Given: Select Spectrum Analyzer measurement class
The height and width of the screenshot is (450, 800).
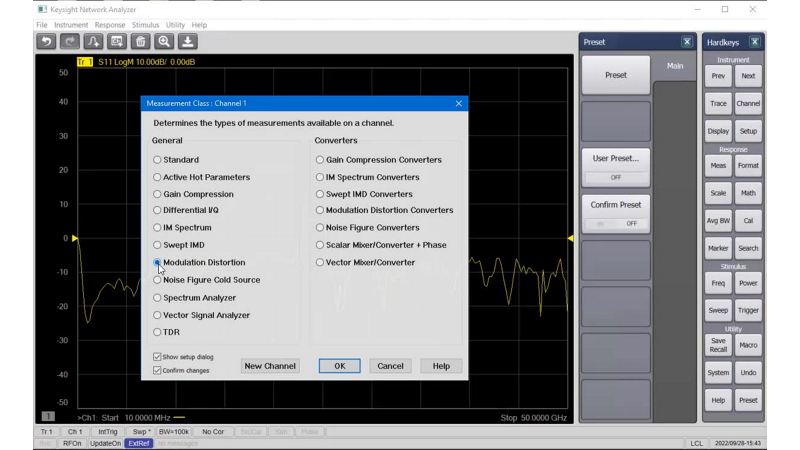Looking at the screenshot, I should click(x=157, y=297).
